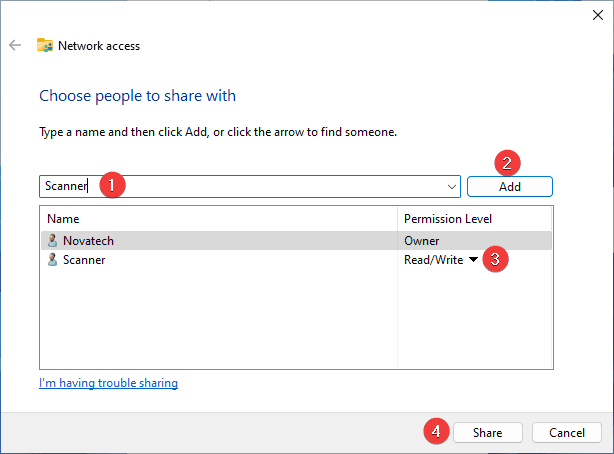The height and width of the screenshot is (454, 614).
Task: Click the Network access folder icon
Action: pos(45,45)
